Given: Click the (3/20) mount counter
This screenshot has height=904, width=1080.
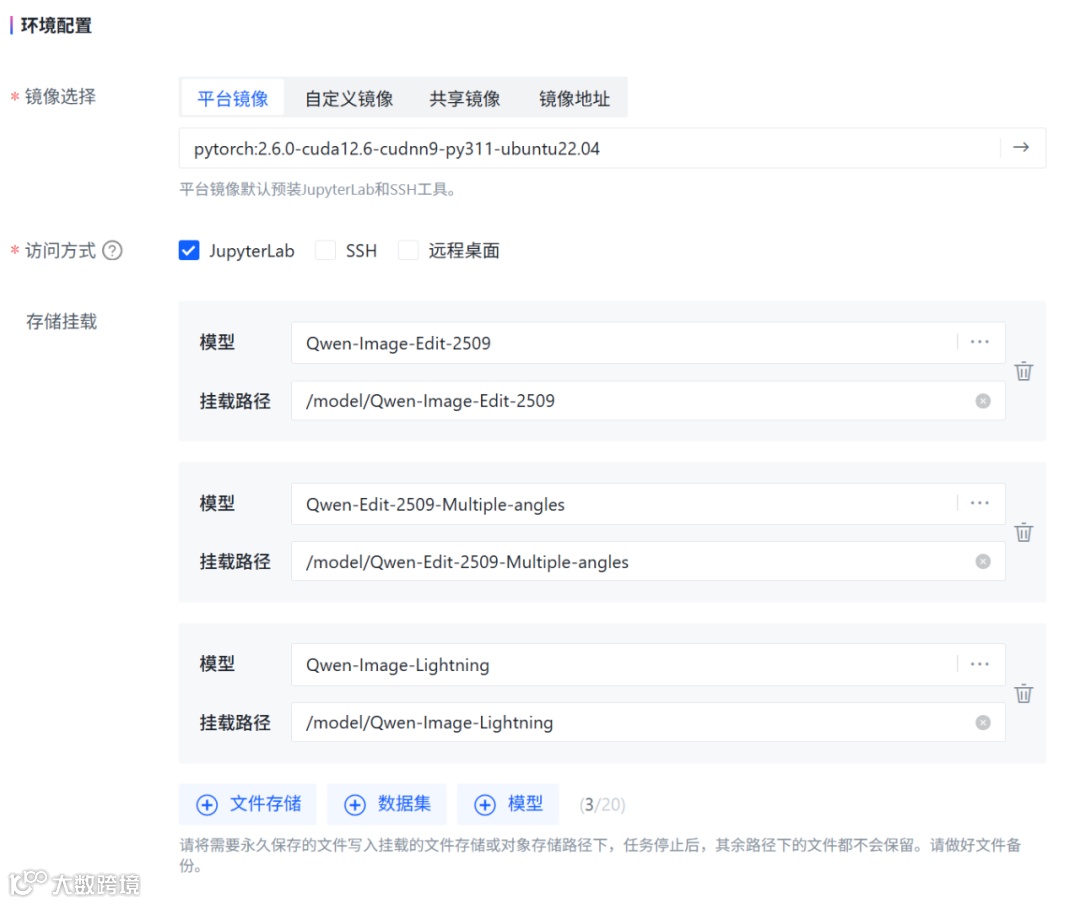Looking at the screenshot, I should pos(602,804).
